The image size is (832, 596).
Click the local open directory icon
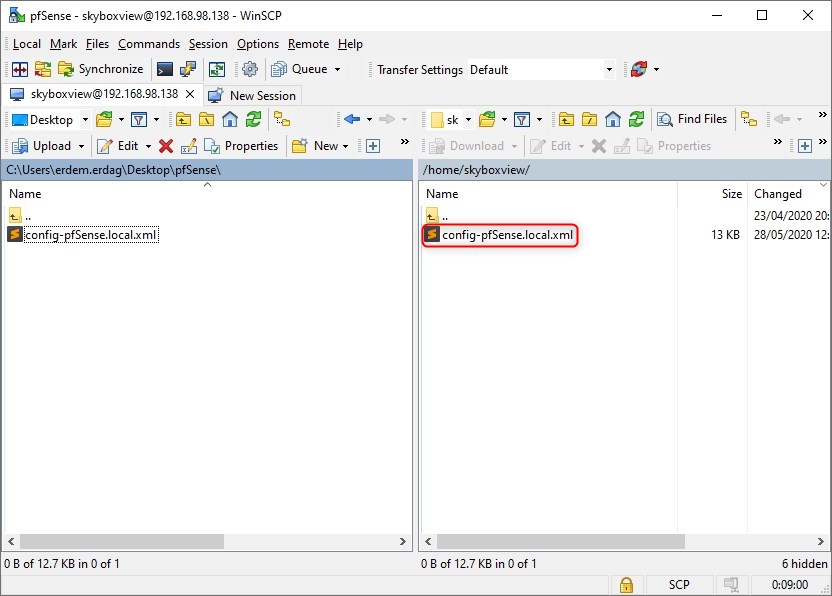[x=105, y=119]
